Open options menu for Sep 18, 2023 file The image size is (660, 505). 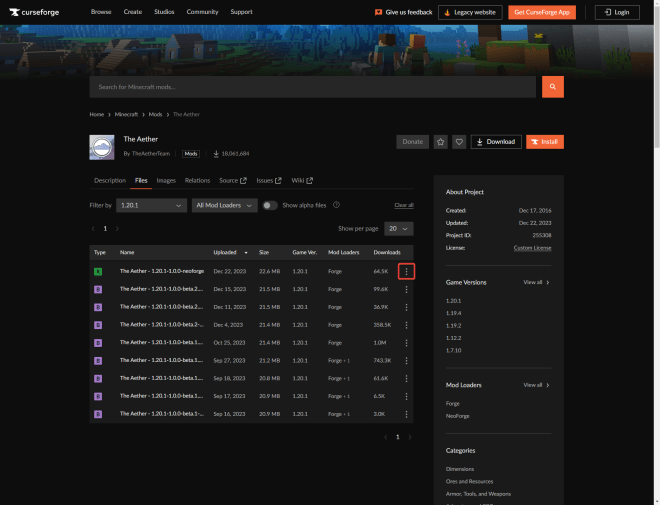point(406,378)
